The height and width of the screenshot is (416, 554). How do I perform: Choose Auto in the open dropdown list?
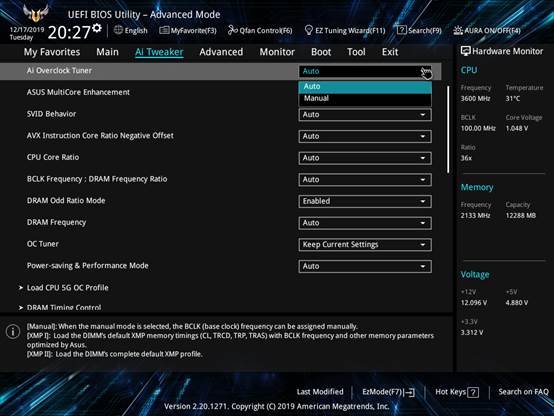365,87
